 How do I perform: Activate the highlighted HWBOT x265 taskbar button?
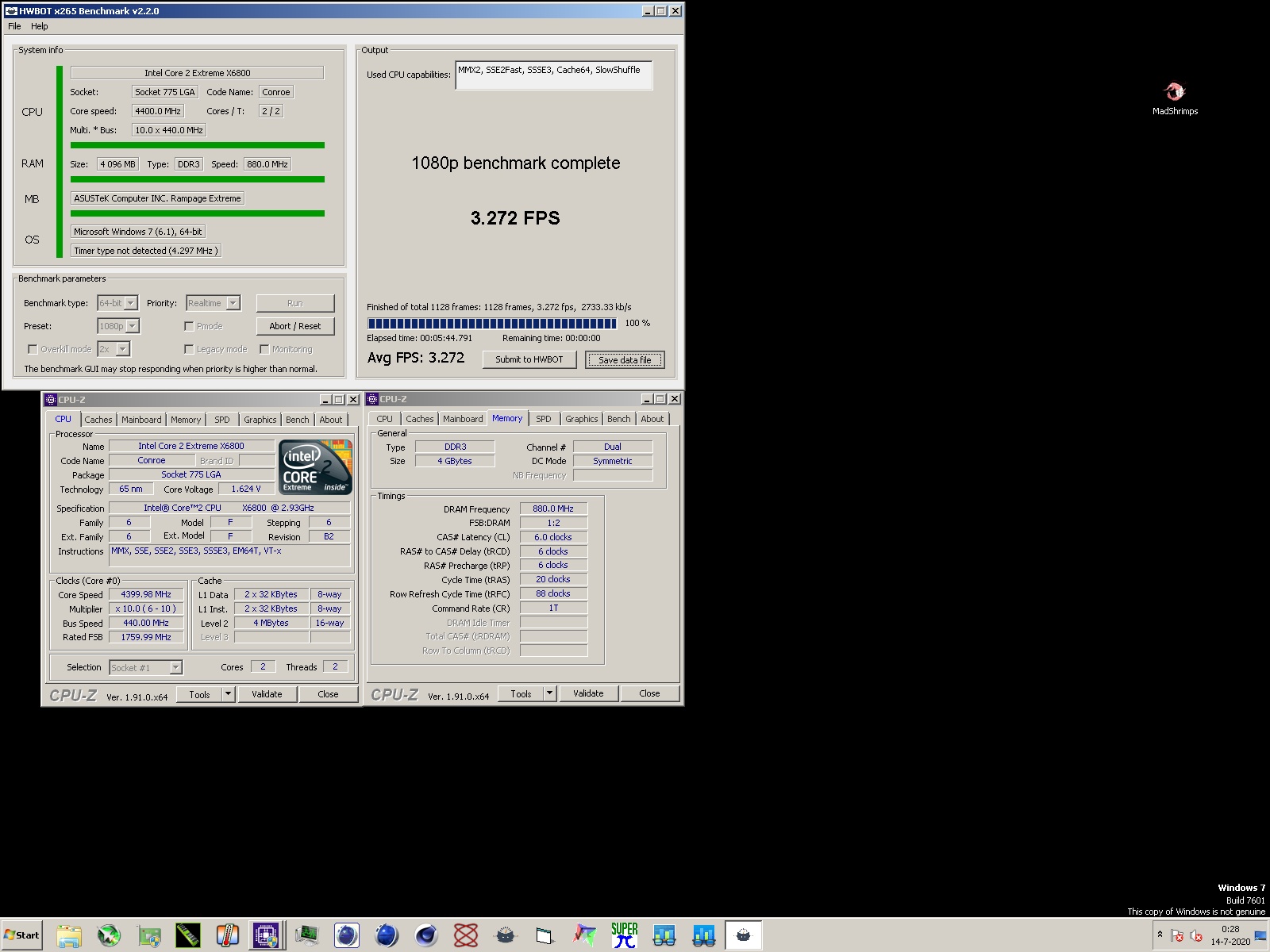[x=744, y=935]
